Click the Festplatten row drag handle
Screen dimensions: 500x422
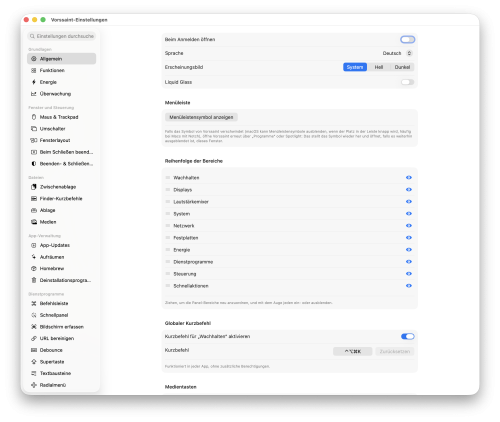pos(168,238)
